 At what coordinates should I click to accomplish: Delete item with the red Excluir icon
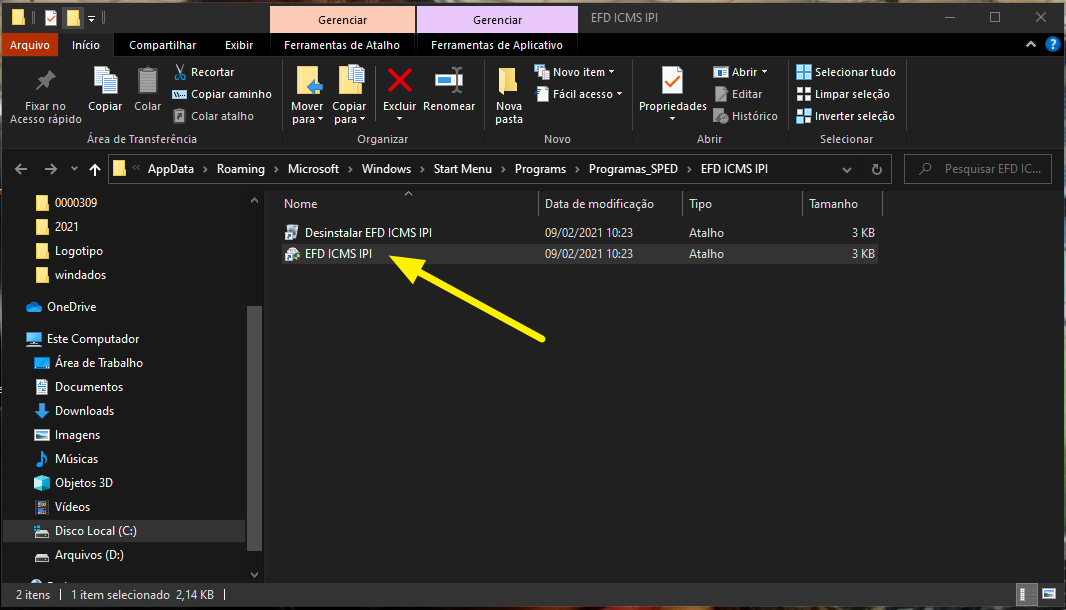(x=400, y=81)
